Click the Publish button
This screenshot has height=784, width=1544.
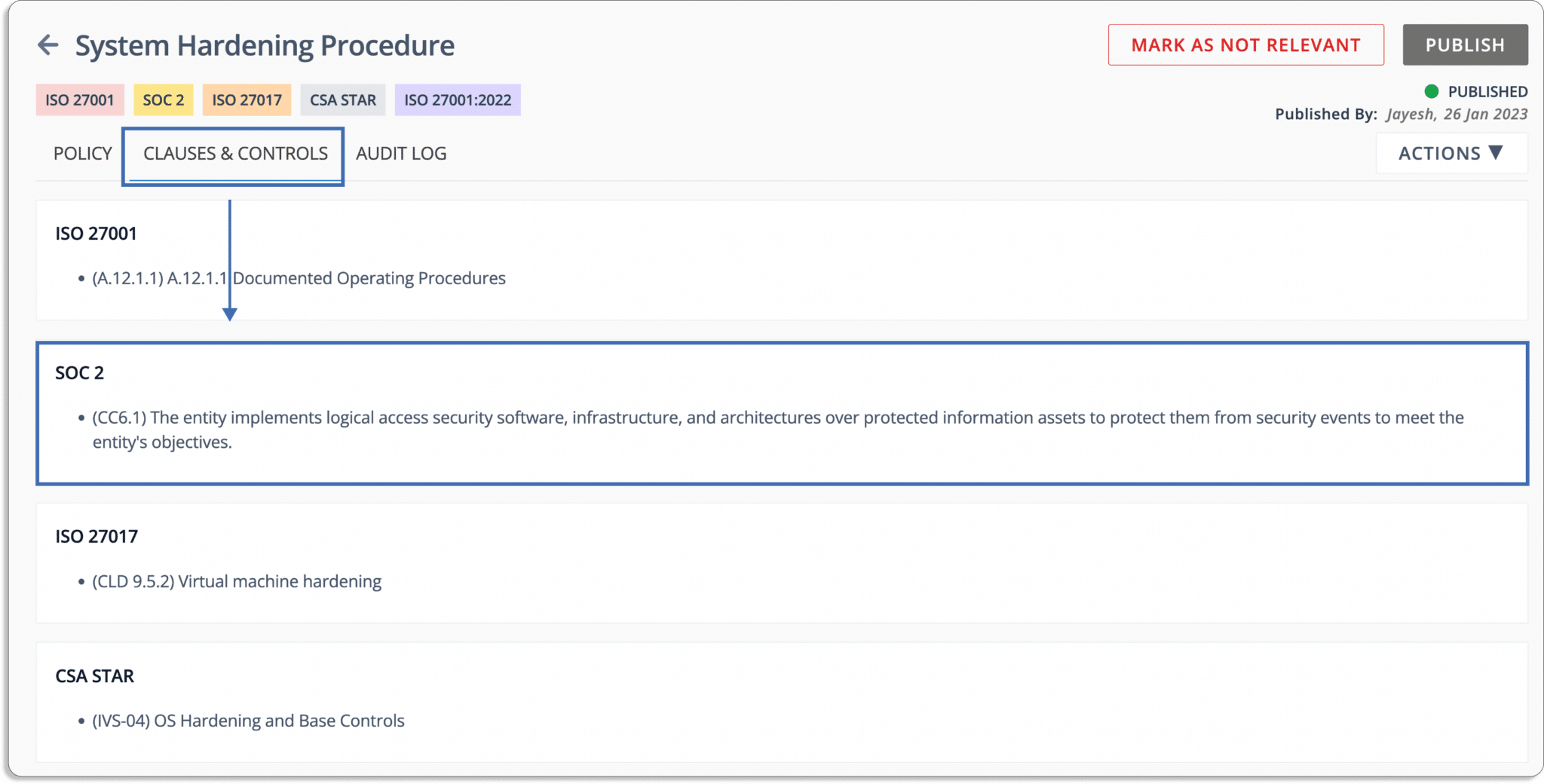point(1465,45)
